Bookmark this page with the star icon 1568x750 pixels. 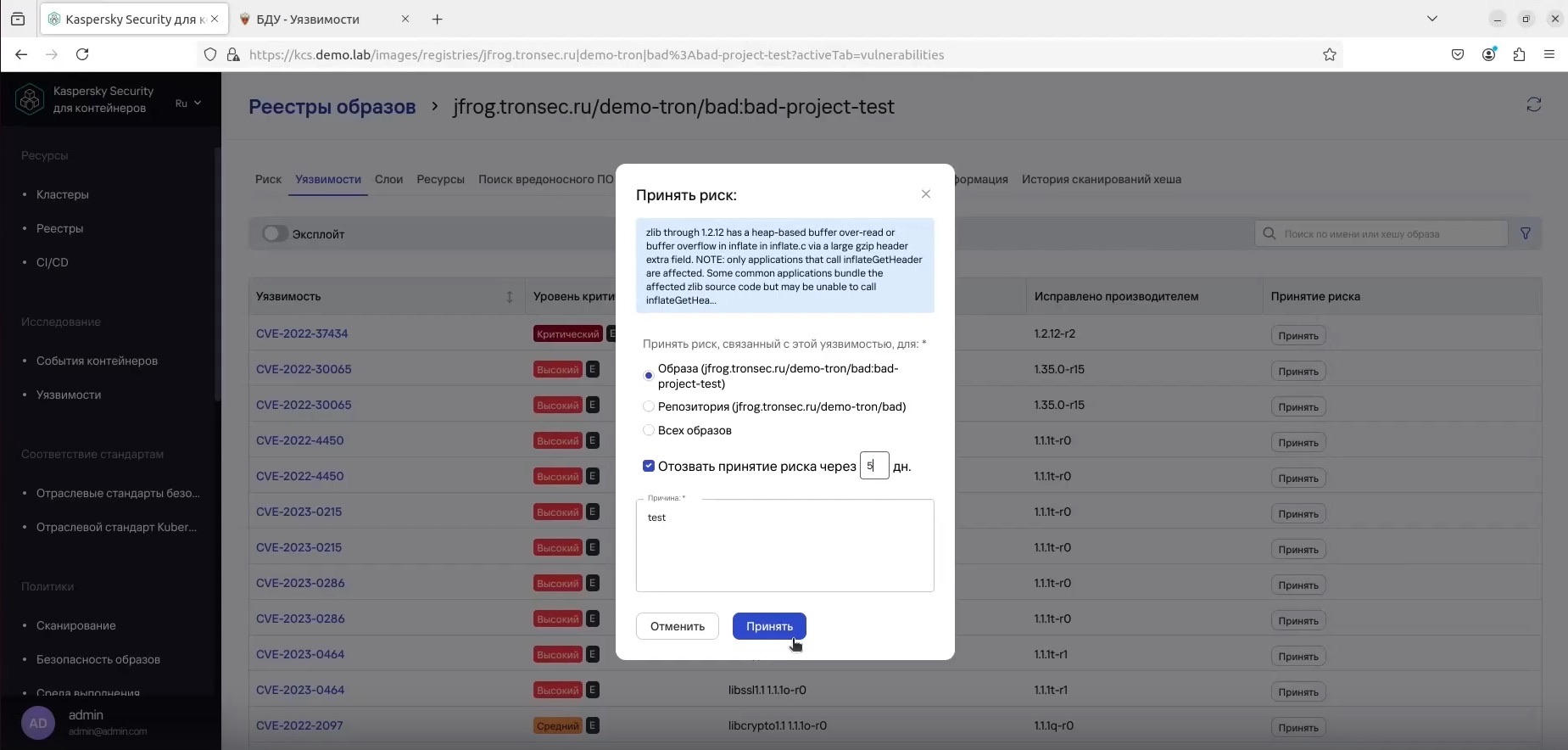1330,54
